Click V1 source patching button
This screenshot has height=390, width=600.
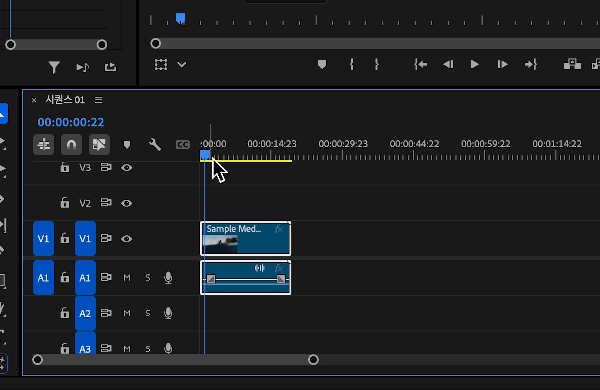(x=43, y=238)
